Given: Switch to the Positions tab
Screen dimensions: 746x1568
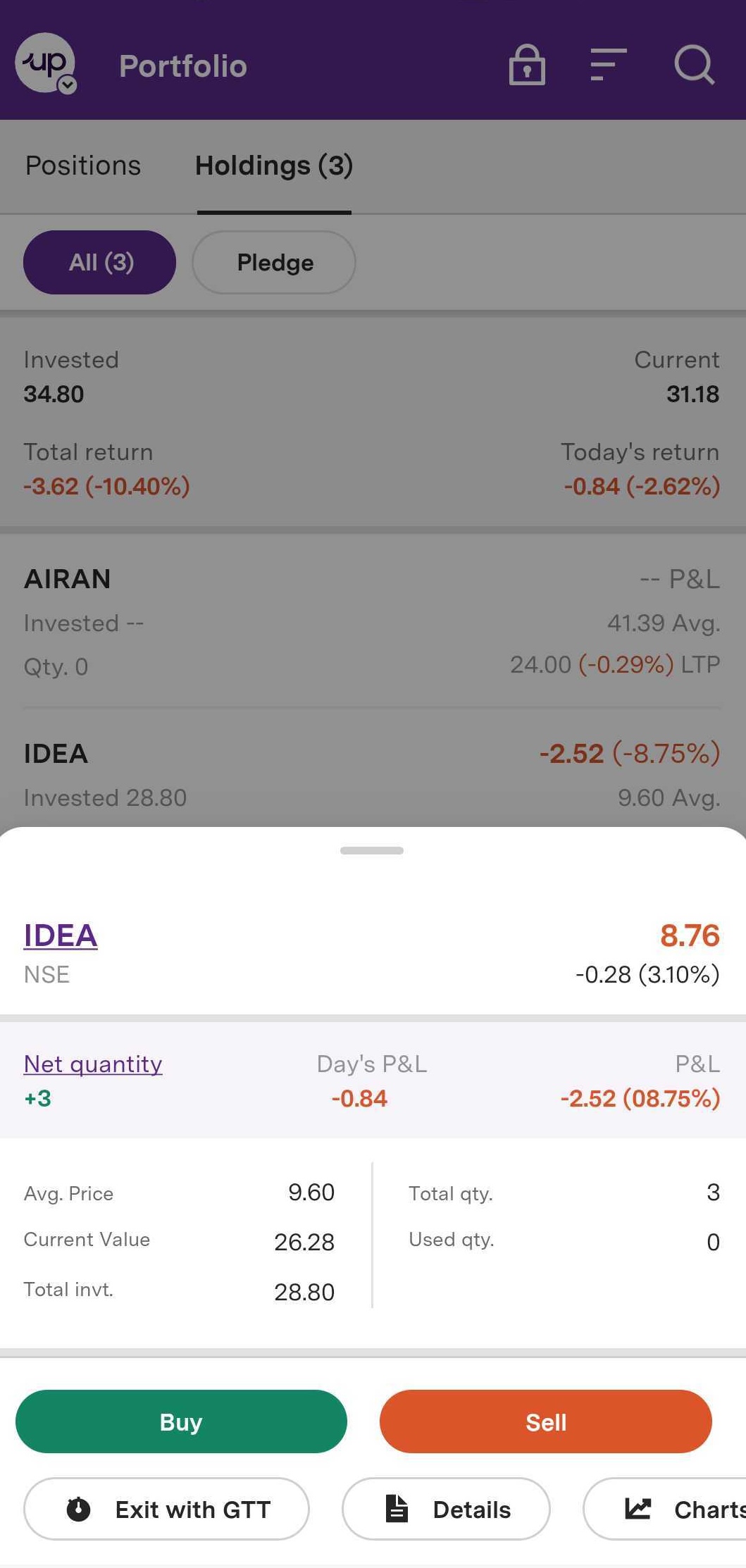Looking at the screenshot, I should (x=83, y=166).
